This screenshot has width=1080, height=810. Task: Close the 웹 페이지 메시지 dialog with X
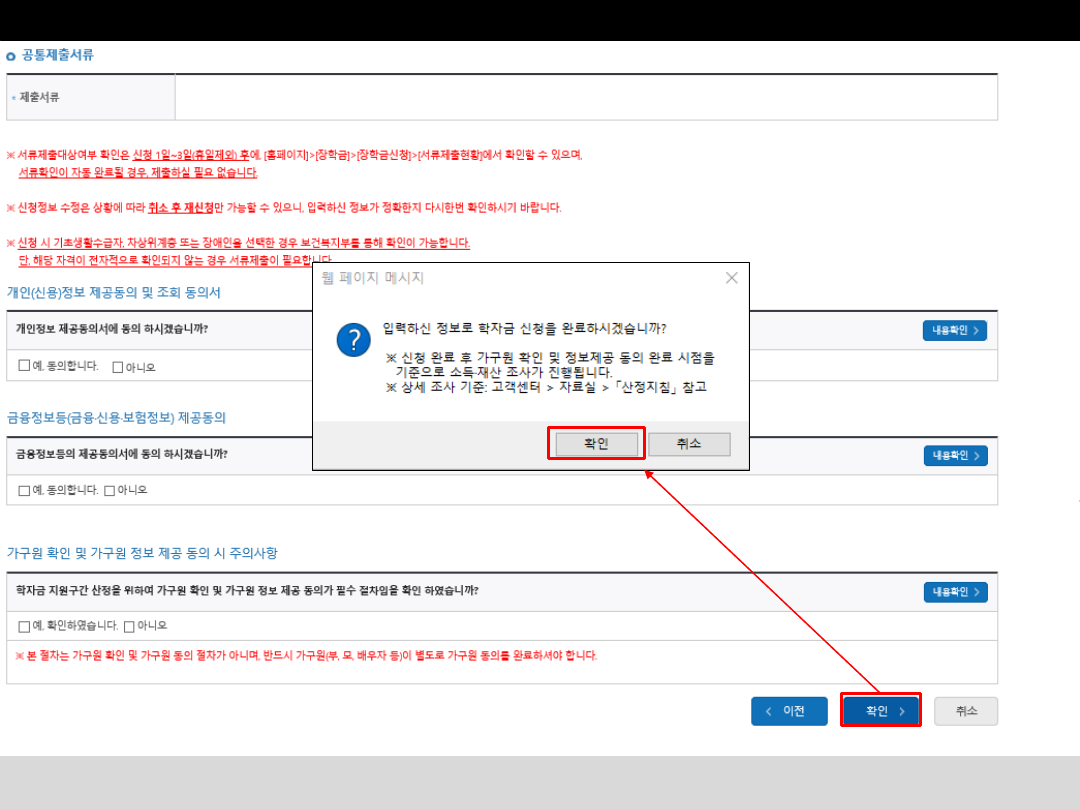(x=731, y=278)
